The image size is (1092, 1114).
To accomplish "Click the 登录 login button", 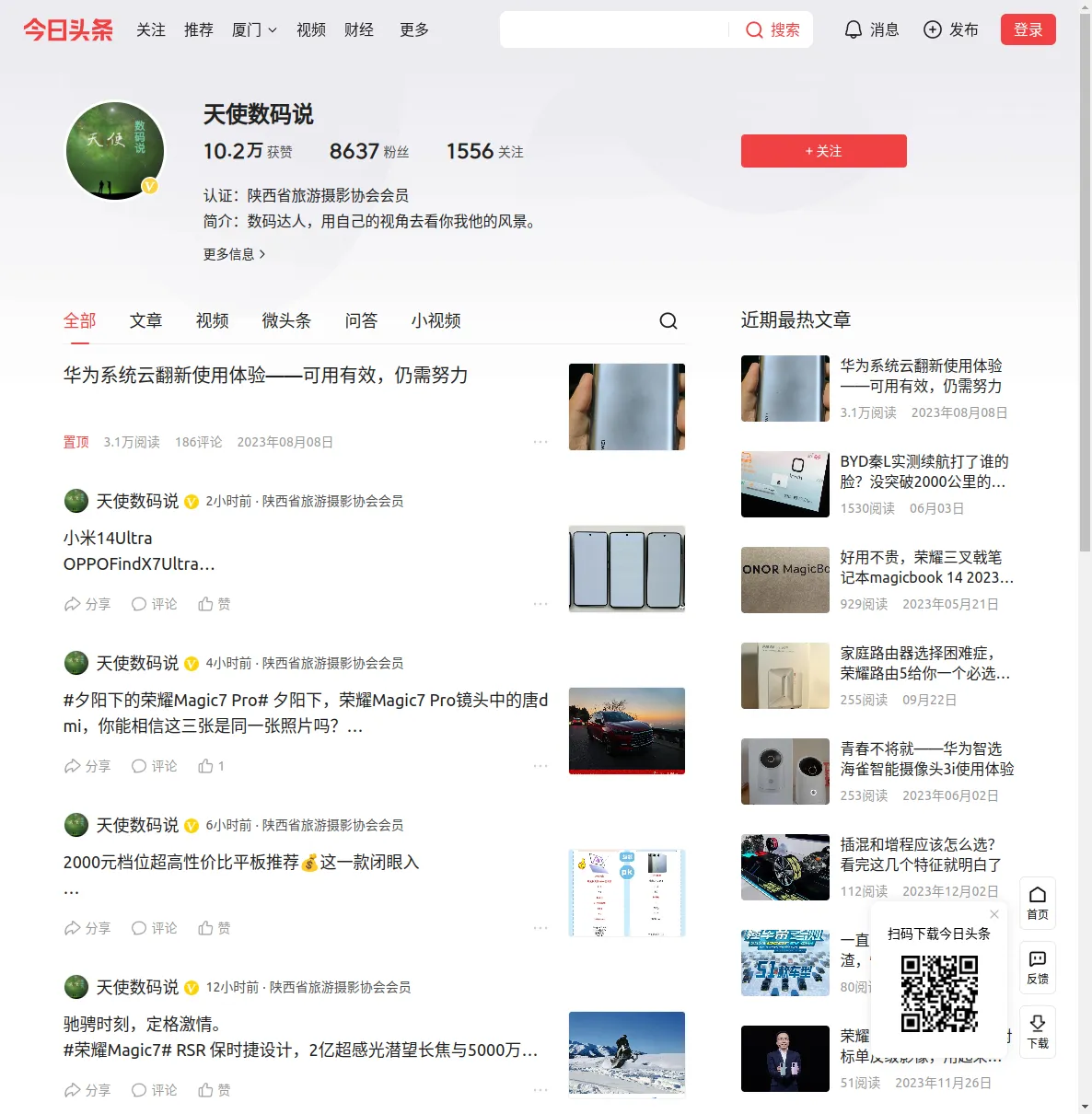I will click(x=1028, y=29).
